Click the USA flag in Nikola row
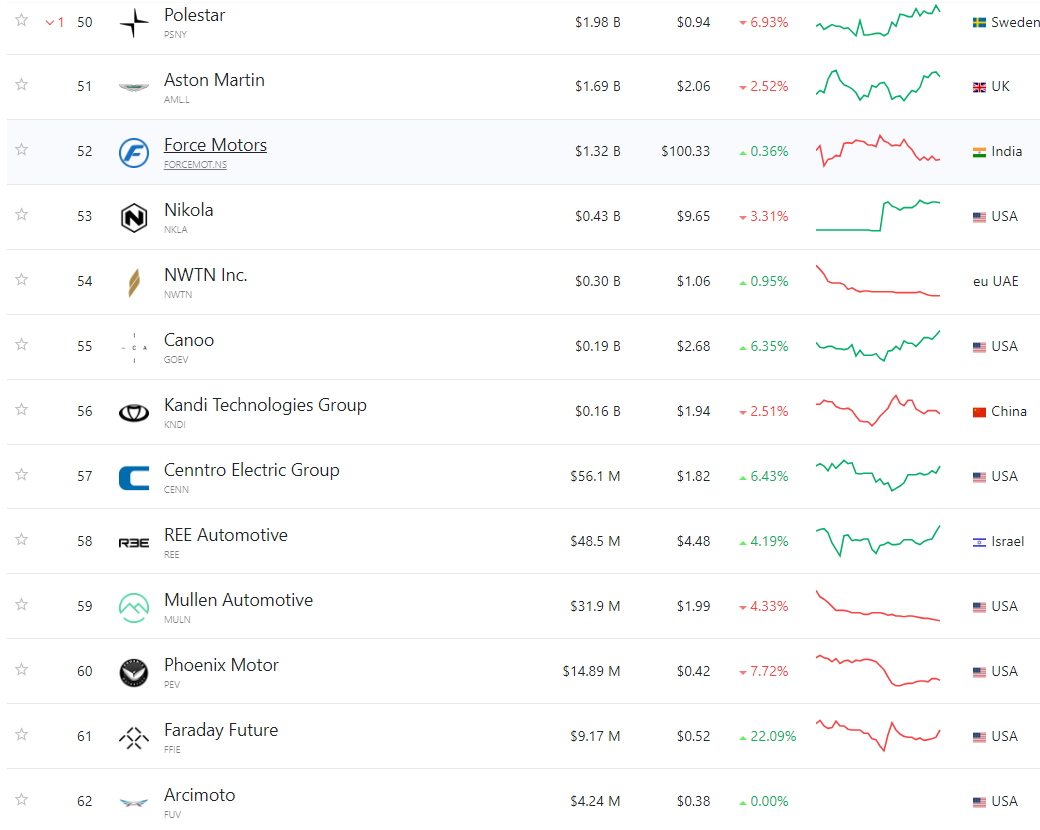This screenshot has height=830, width=1040. click(979, 217)
